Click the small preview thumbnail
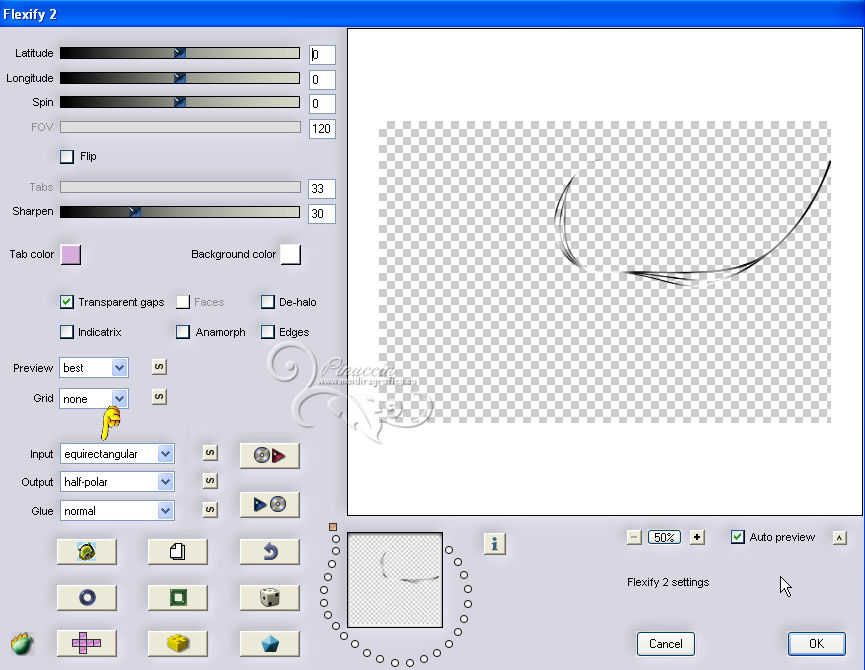Image resolution: width=865 pixels, height=670 pixels. click(394, 580)
